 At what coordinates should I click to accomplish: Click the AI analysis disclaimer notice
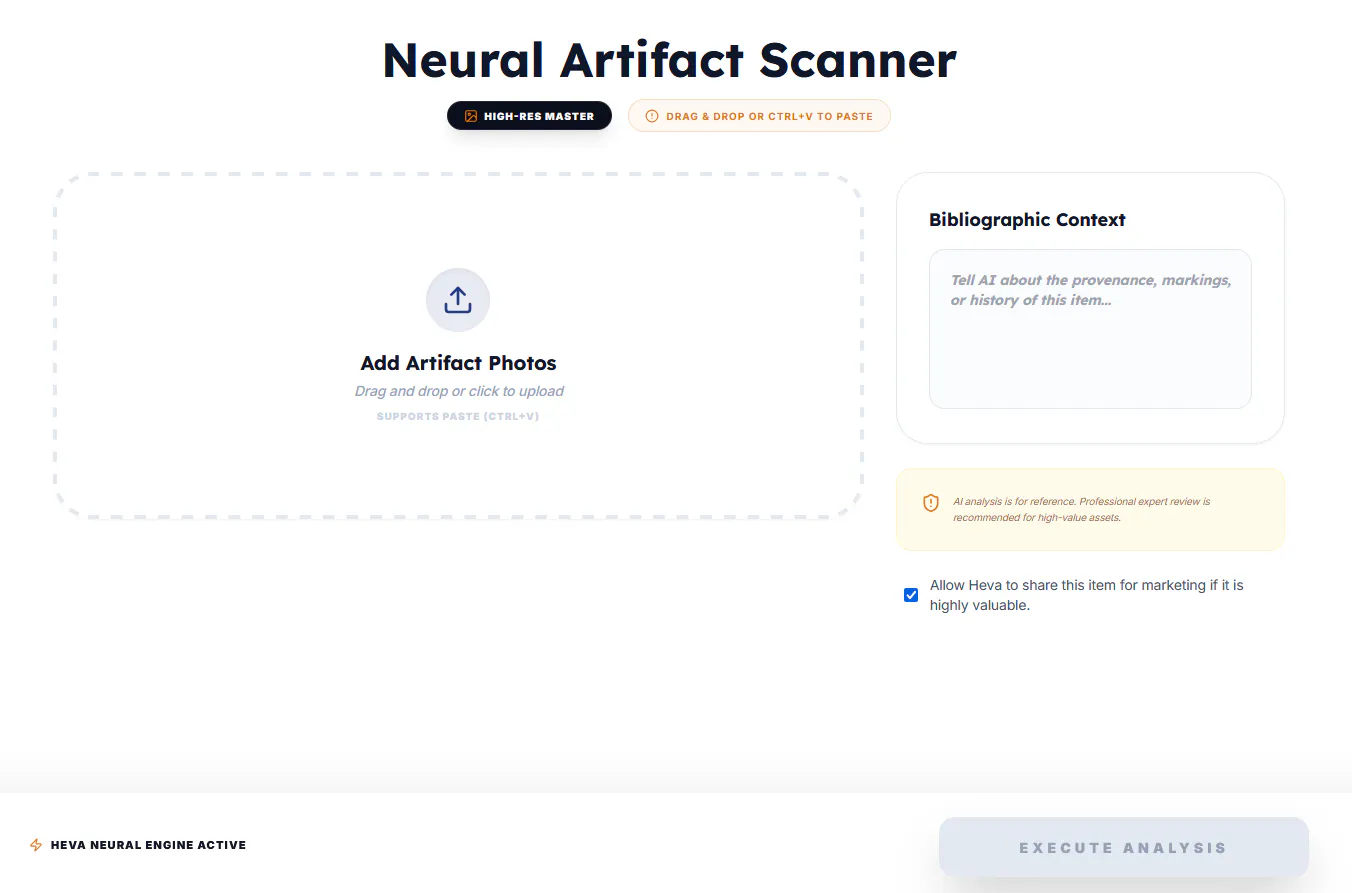1090,510
